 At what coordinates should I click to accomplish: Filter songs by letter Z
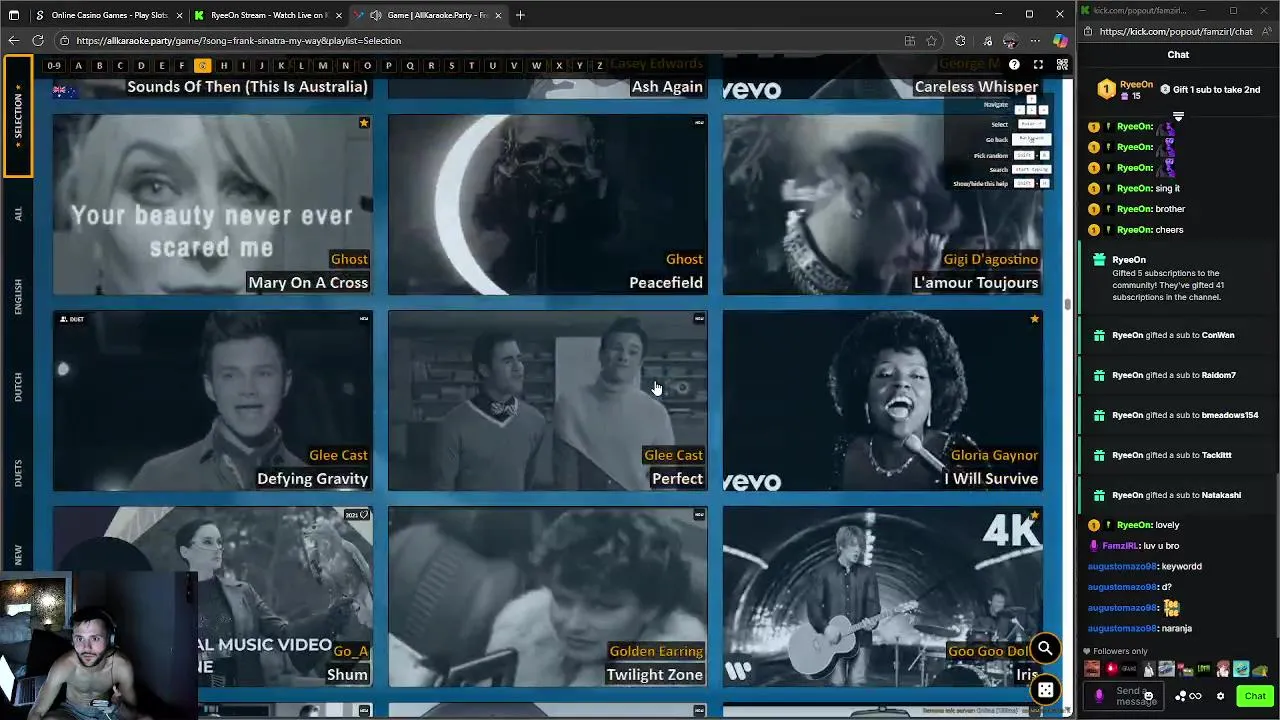pos(599,66)
